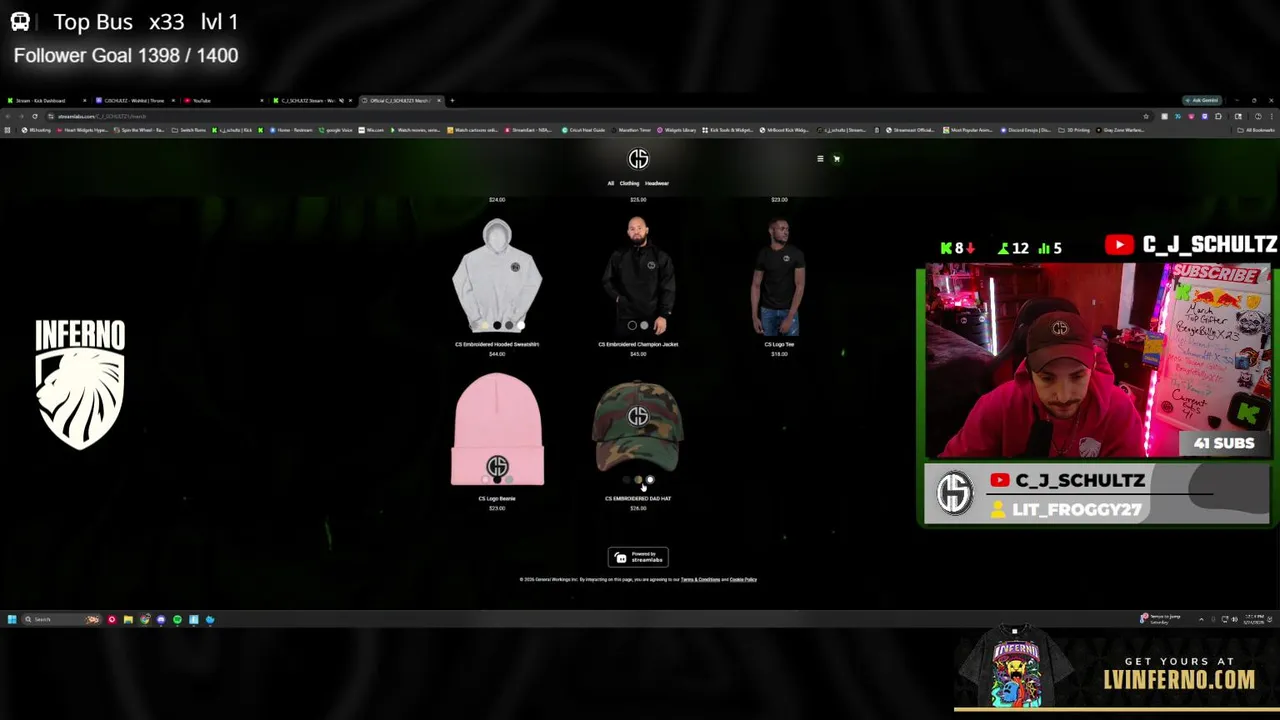Open the pink CS Logo Beanie image
Viewport: 1280px width, 720px height.
tap(497, 430)
